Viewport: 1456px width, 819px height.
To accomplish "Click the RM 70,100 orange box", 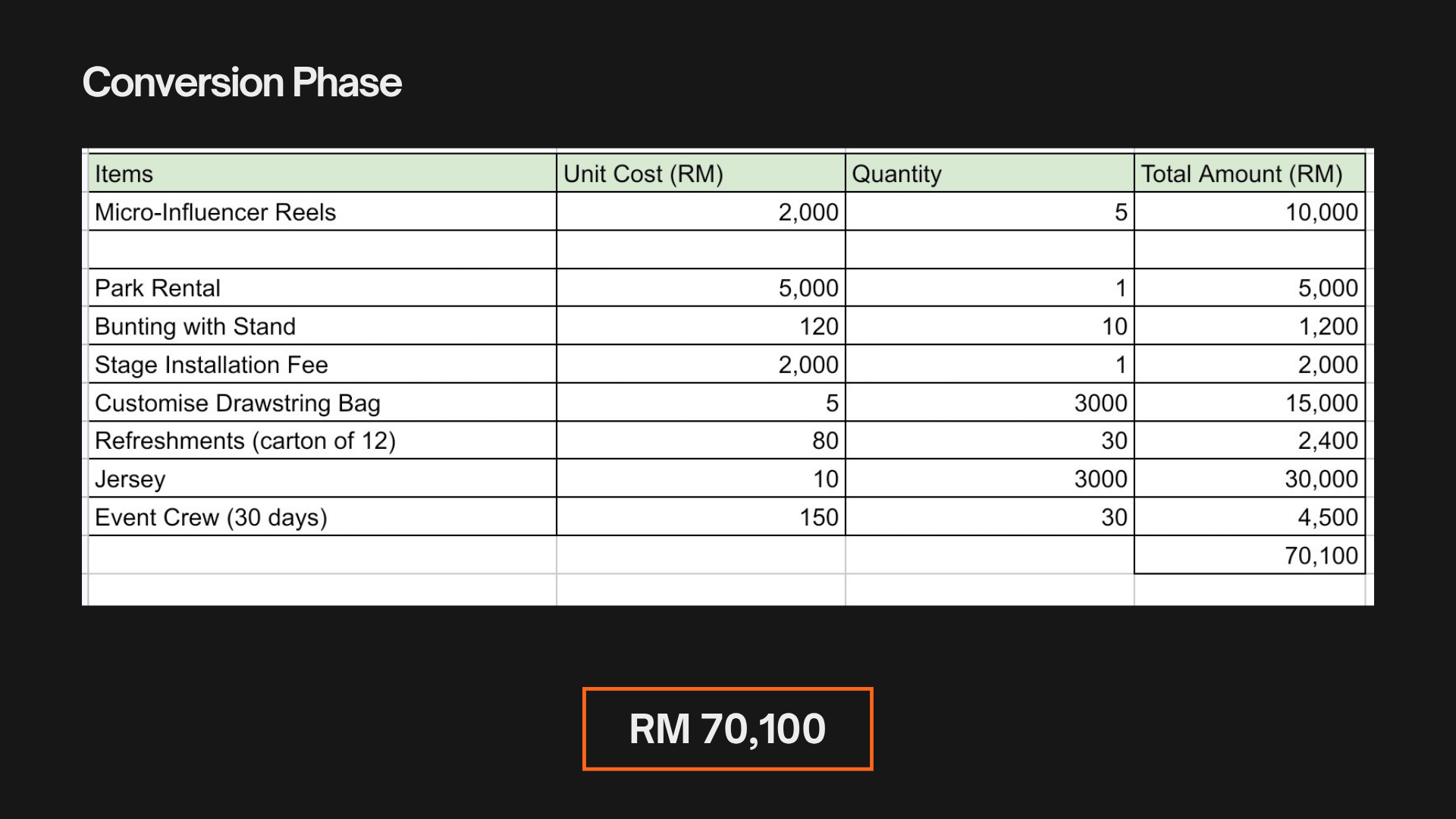I will click(x=728, y=729).
